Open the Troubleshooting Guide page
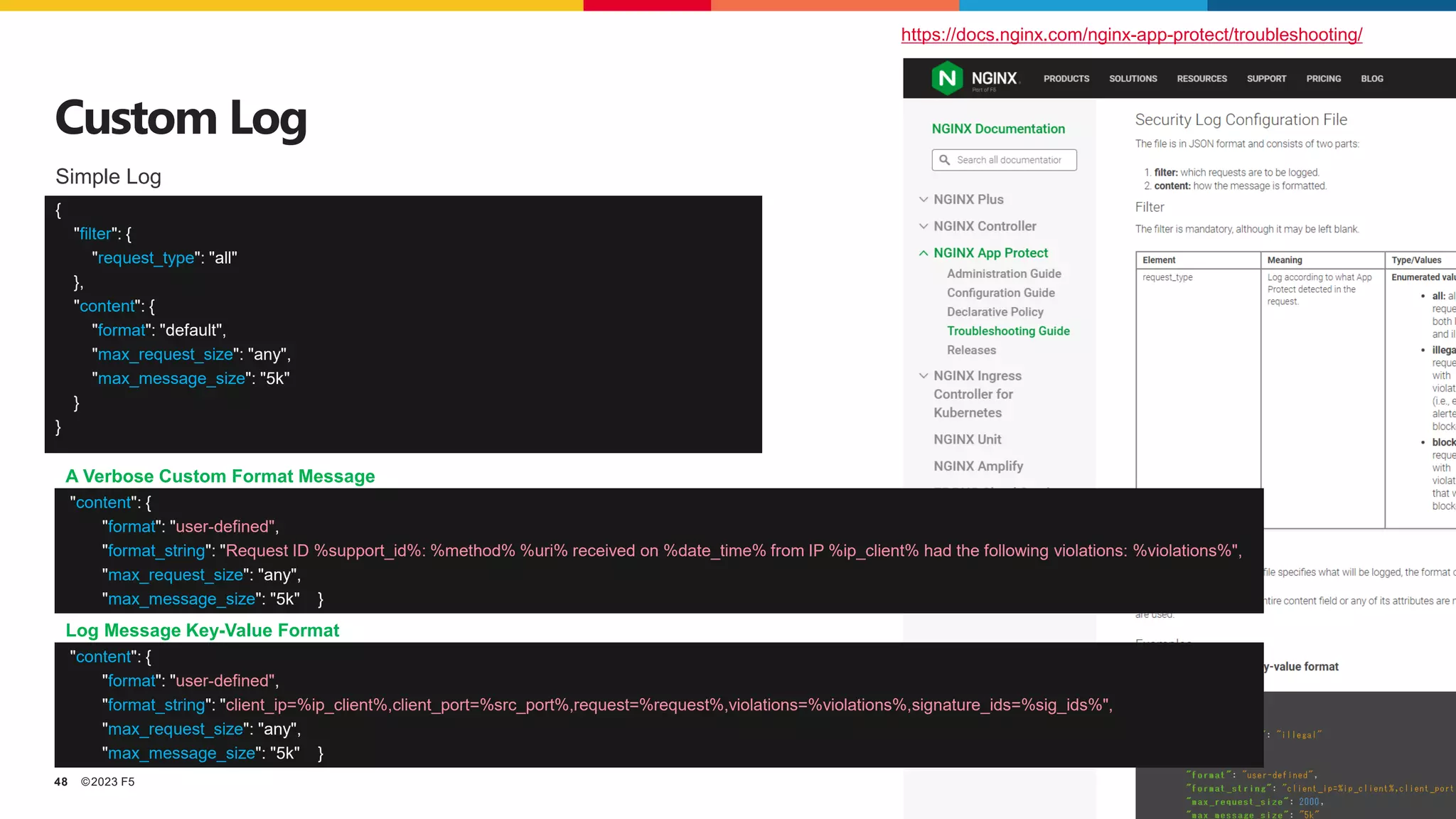 [1008, 331]
